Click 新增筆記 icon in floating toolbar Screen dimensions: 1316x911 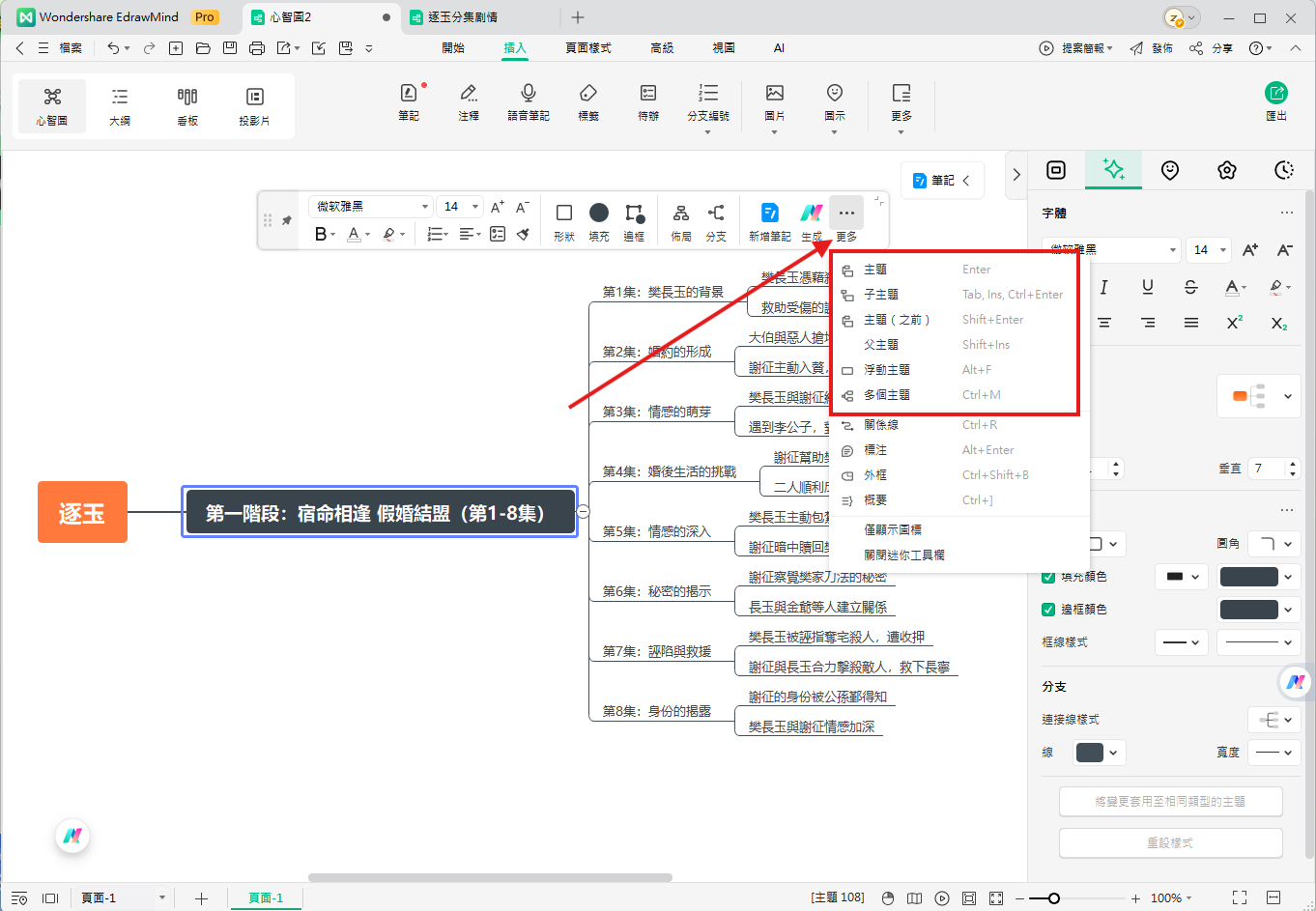(x=769, y=220)
